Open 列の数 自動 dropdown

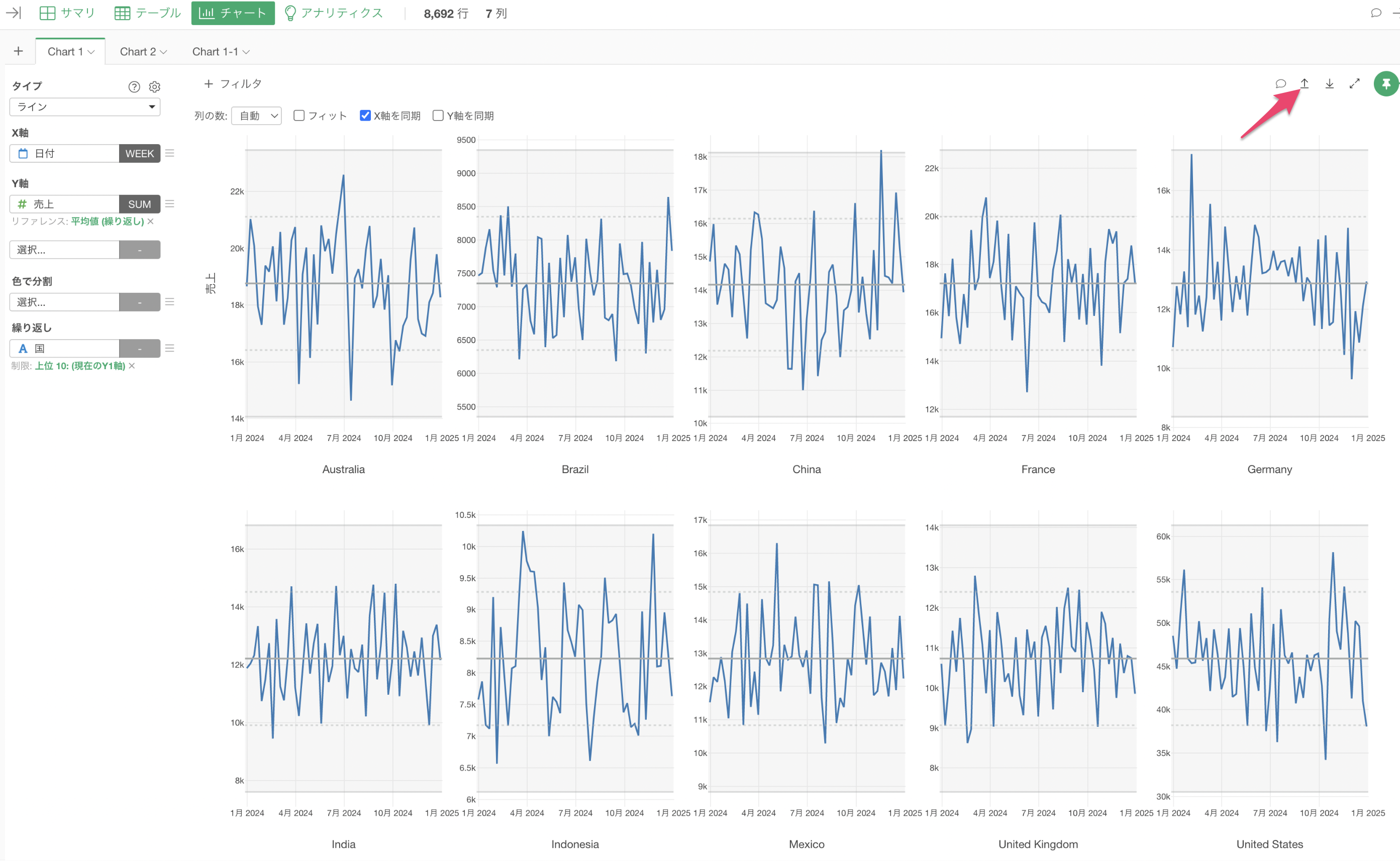tap(257, 116)
